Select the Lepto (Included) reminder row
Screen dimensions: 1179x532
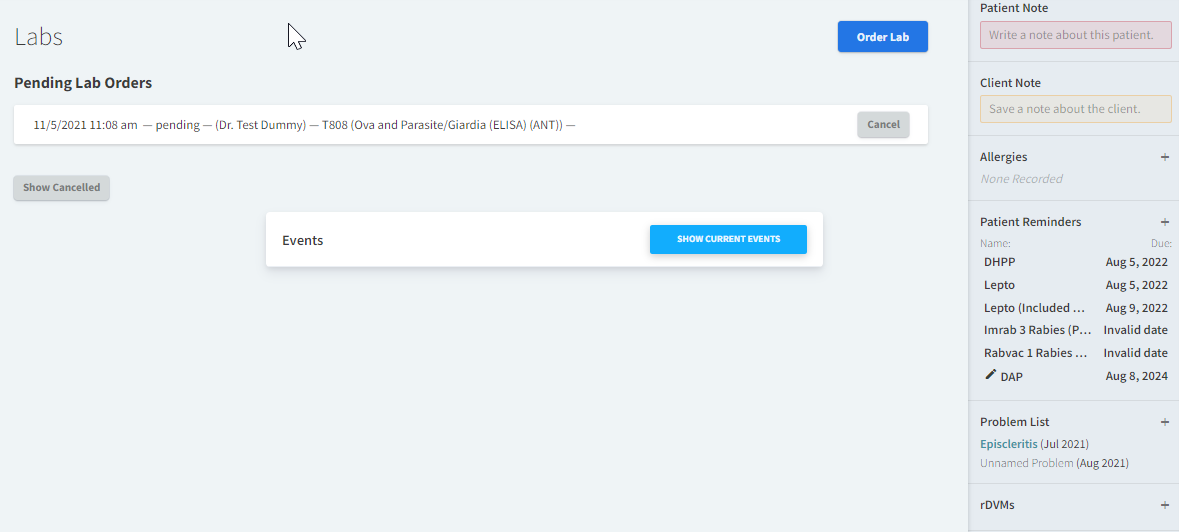[1075, 308]
